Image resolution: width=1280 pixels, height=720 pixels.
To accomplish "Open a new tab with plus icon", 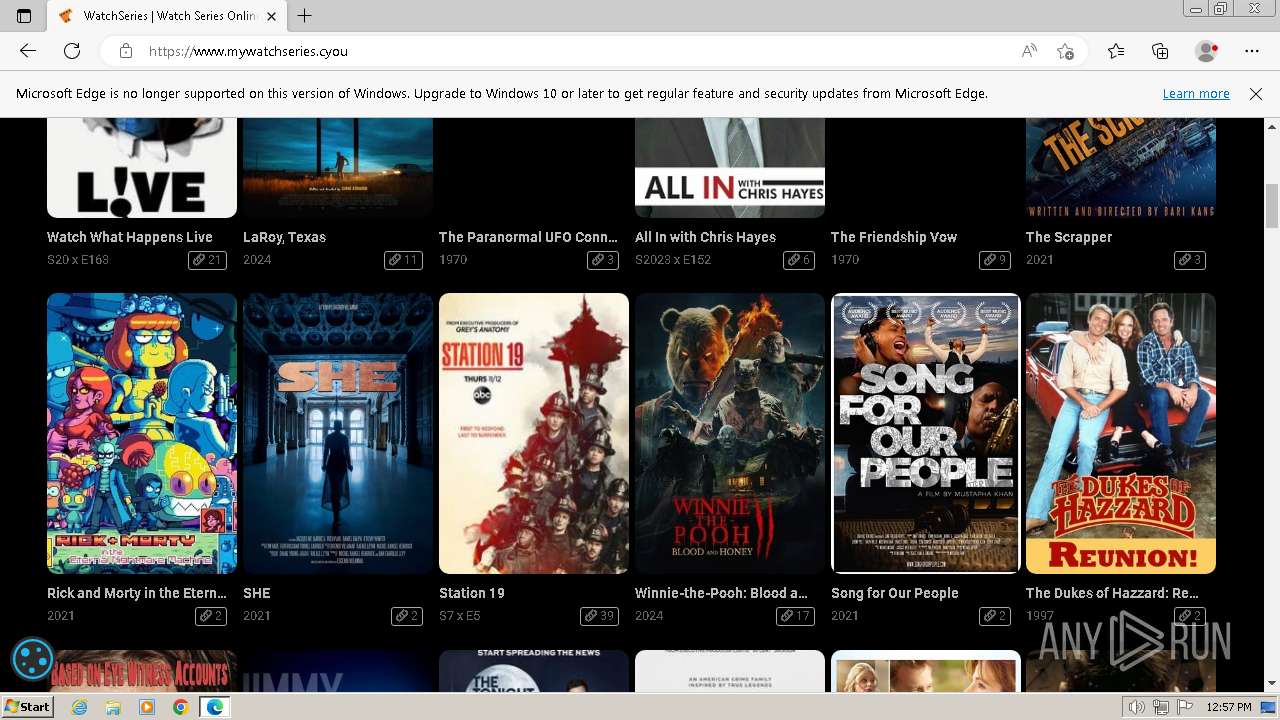I will [x=305, y=16].
